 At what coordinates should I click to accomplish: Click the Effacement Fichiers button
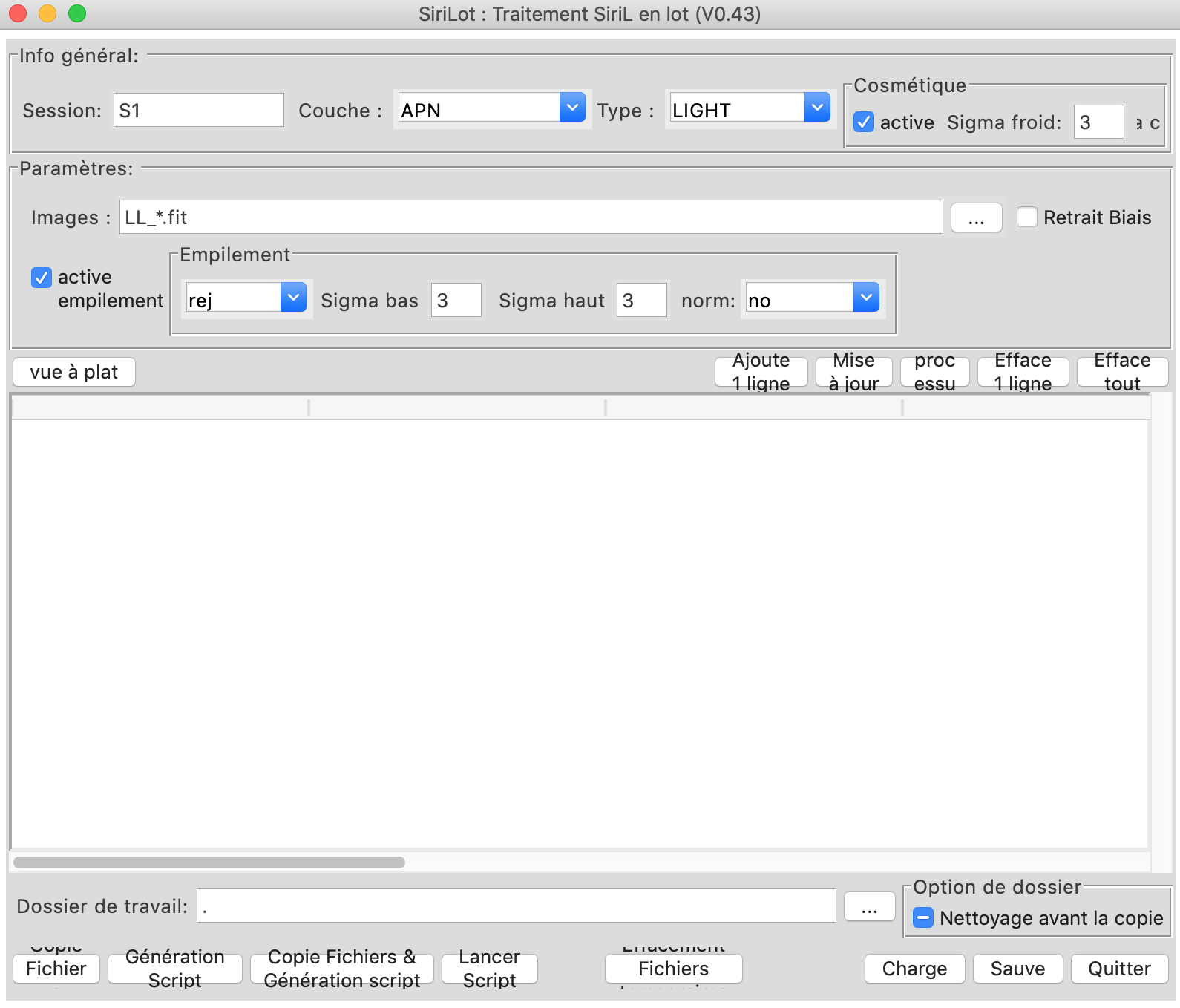tap(674, 969)
